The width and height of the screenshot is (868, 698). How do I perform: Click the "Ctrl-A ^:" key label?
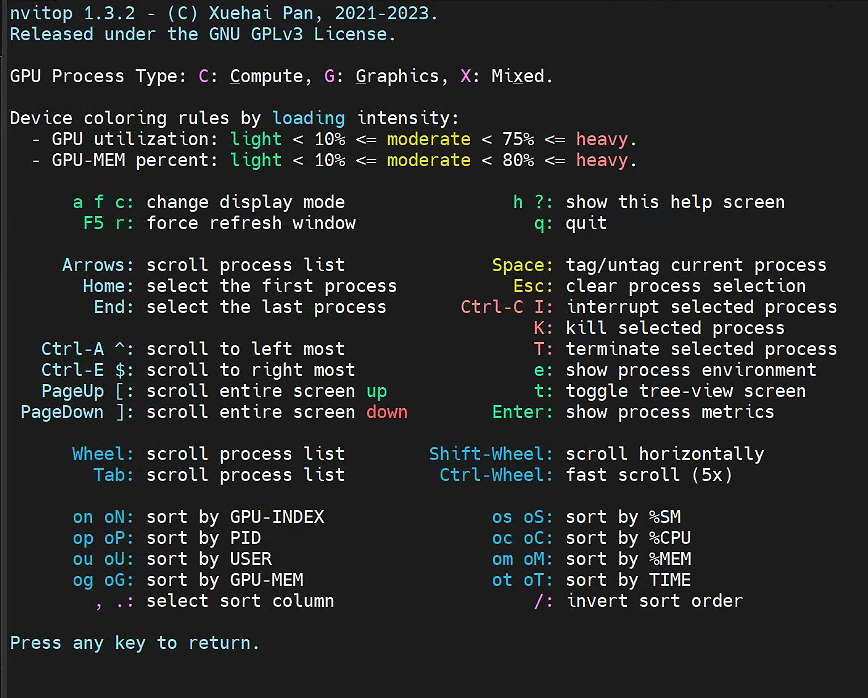[88, 349]
